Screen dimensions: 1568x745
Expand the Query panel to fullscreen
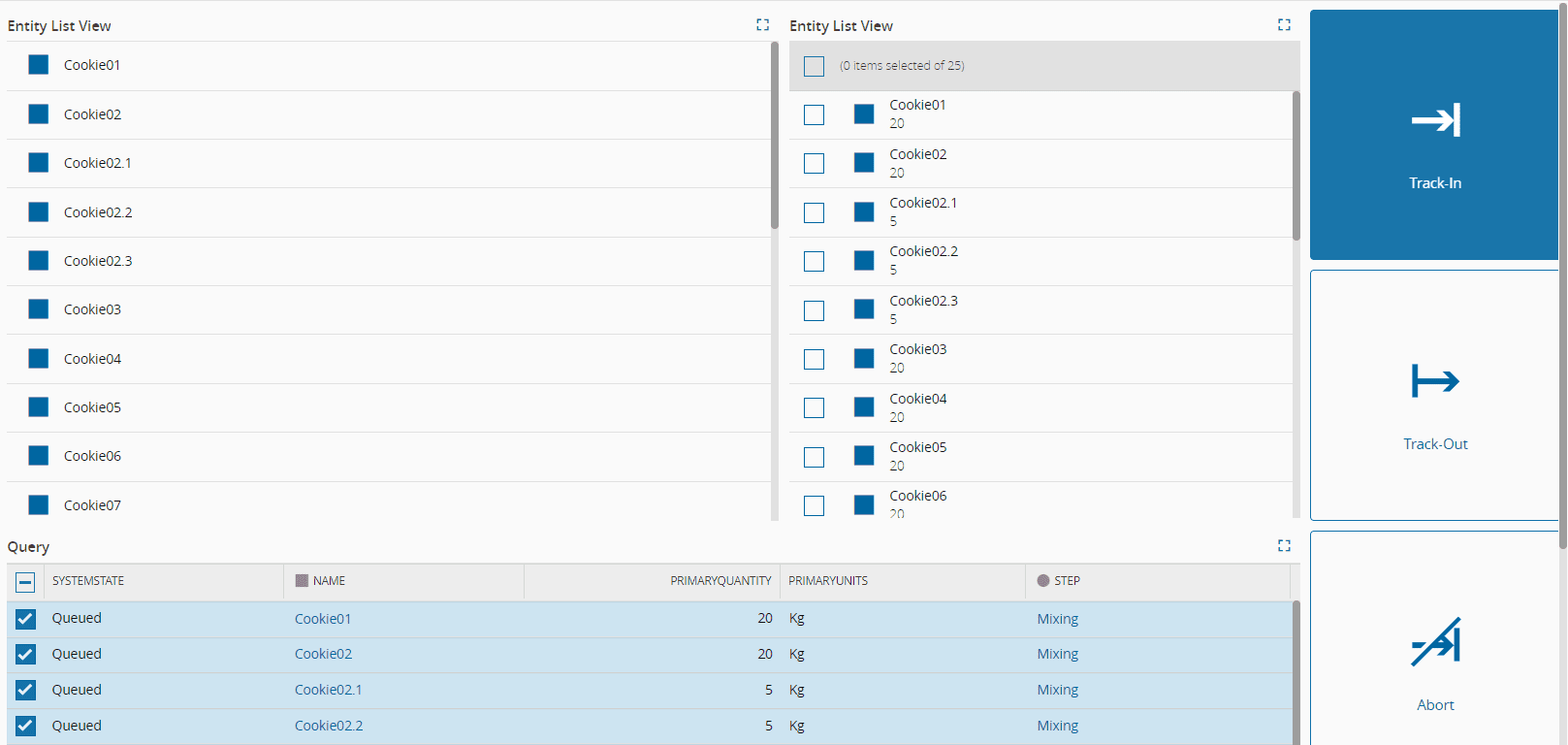coord(1284,546)
